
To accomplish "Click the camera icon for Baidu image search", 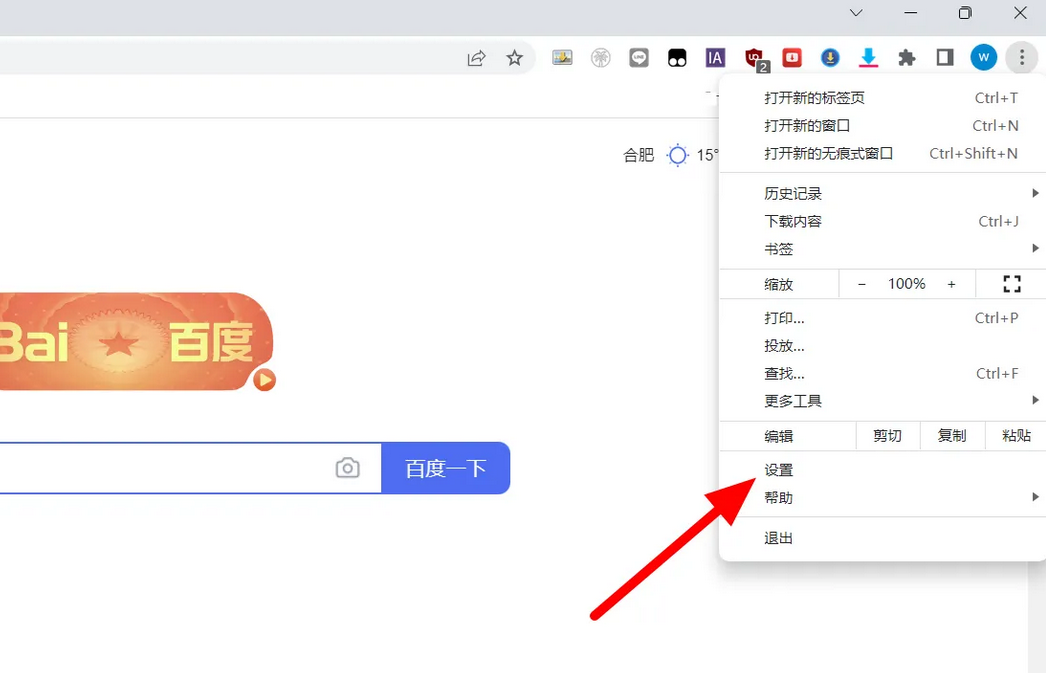I will [x=347, y=468].
